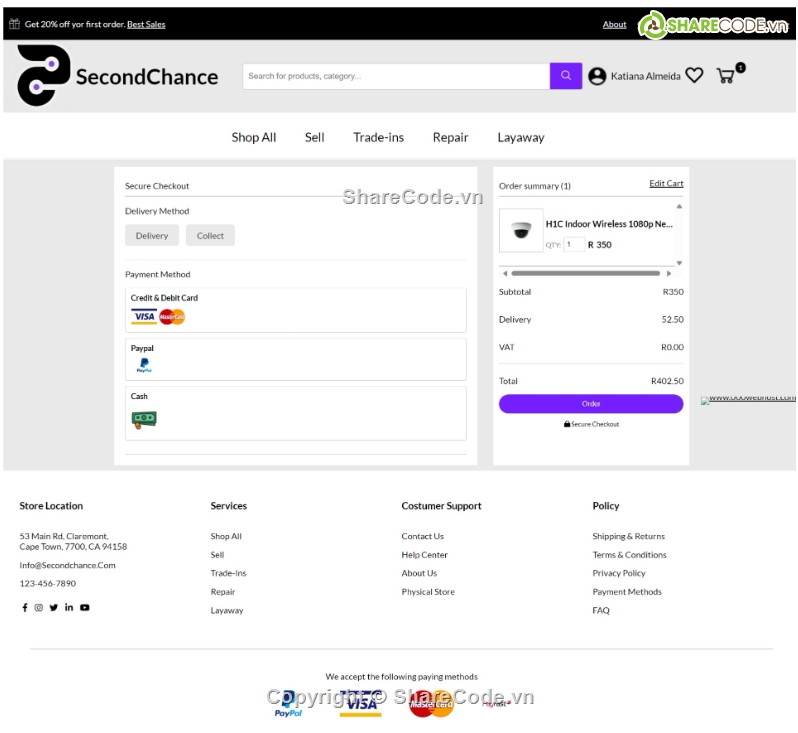The image size is (798, 733).
Task: Open Shipping & Returns policy link
Action: pos(629,536)
